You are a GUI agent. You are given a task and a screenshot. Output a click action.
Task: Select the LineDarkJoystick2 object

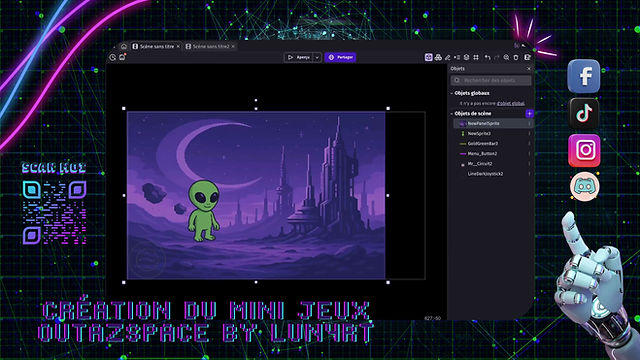(x=493, y=174)
